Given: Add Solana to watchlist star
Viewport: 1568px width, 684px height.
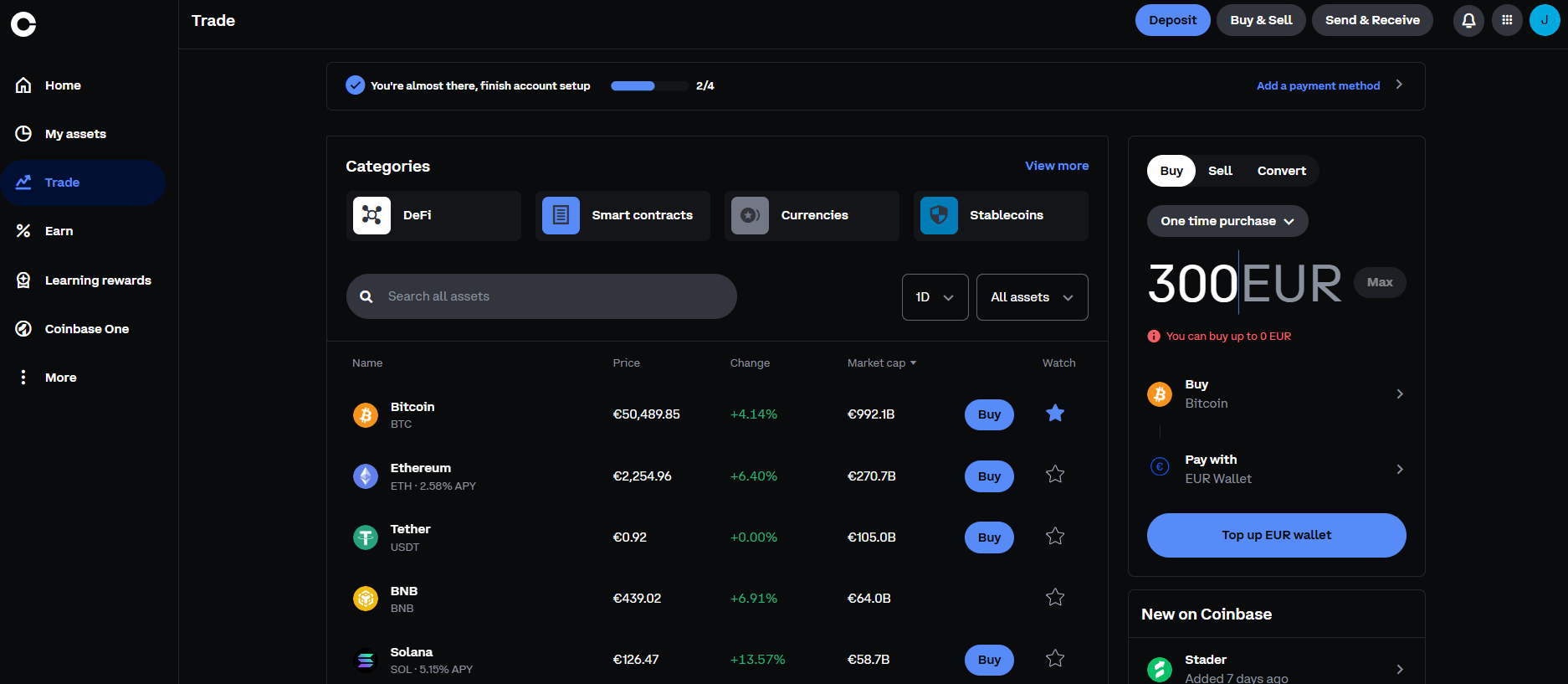Looking at the screenshot, I should coord(1055,658).
